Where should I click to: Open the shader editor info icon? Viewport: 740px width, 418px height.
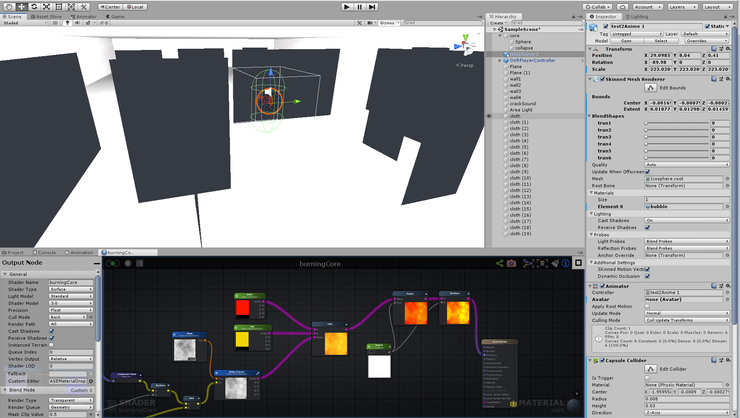(x=565, y=263)
